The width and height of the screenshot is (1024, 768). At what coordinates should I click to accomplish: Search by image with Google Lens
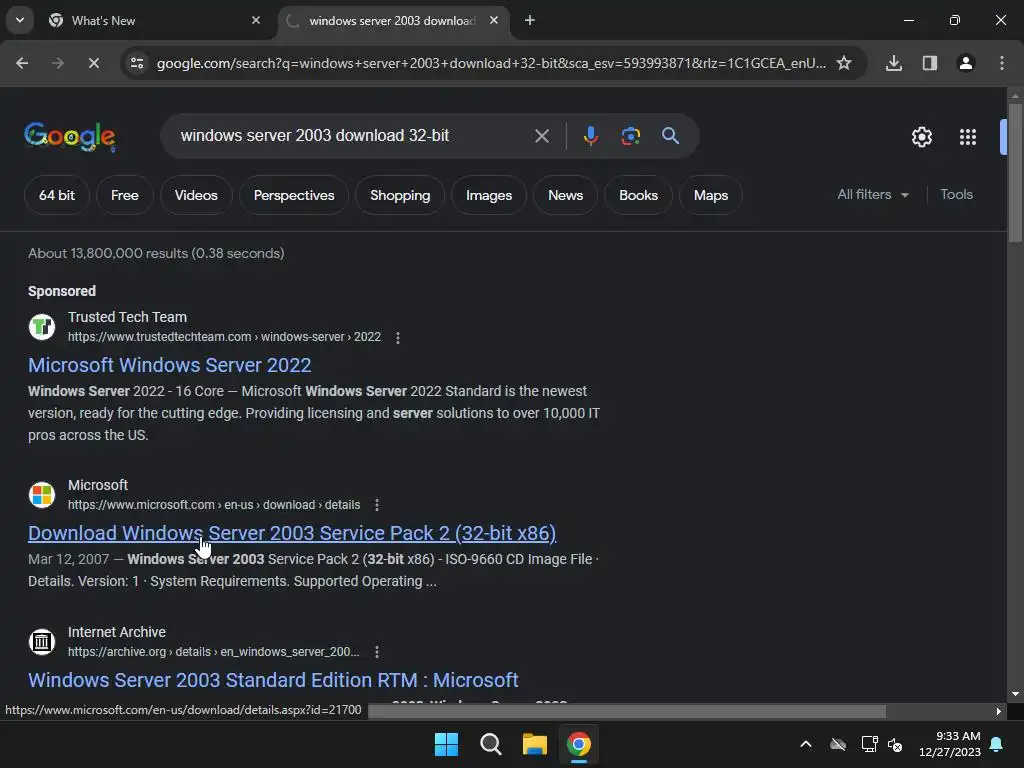coord(630,136)
